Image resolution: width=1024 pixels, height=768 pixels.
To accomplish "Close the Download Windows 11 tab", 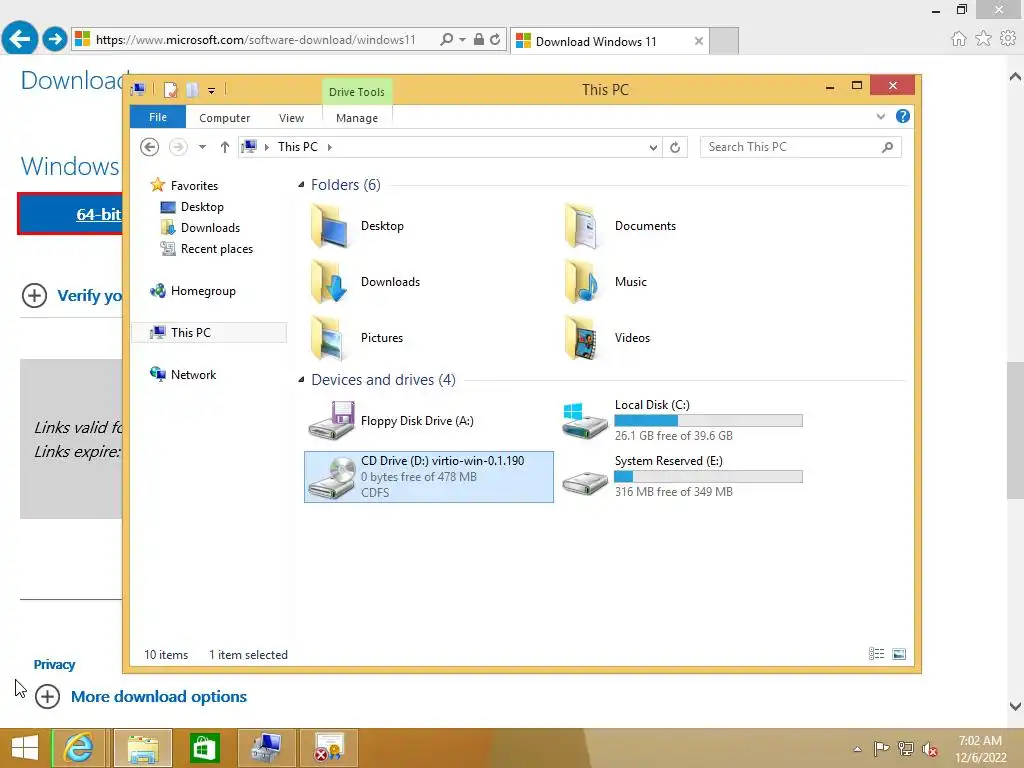I will coord(699,41).
